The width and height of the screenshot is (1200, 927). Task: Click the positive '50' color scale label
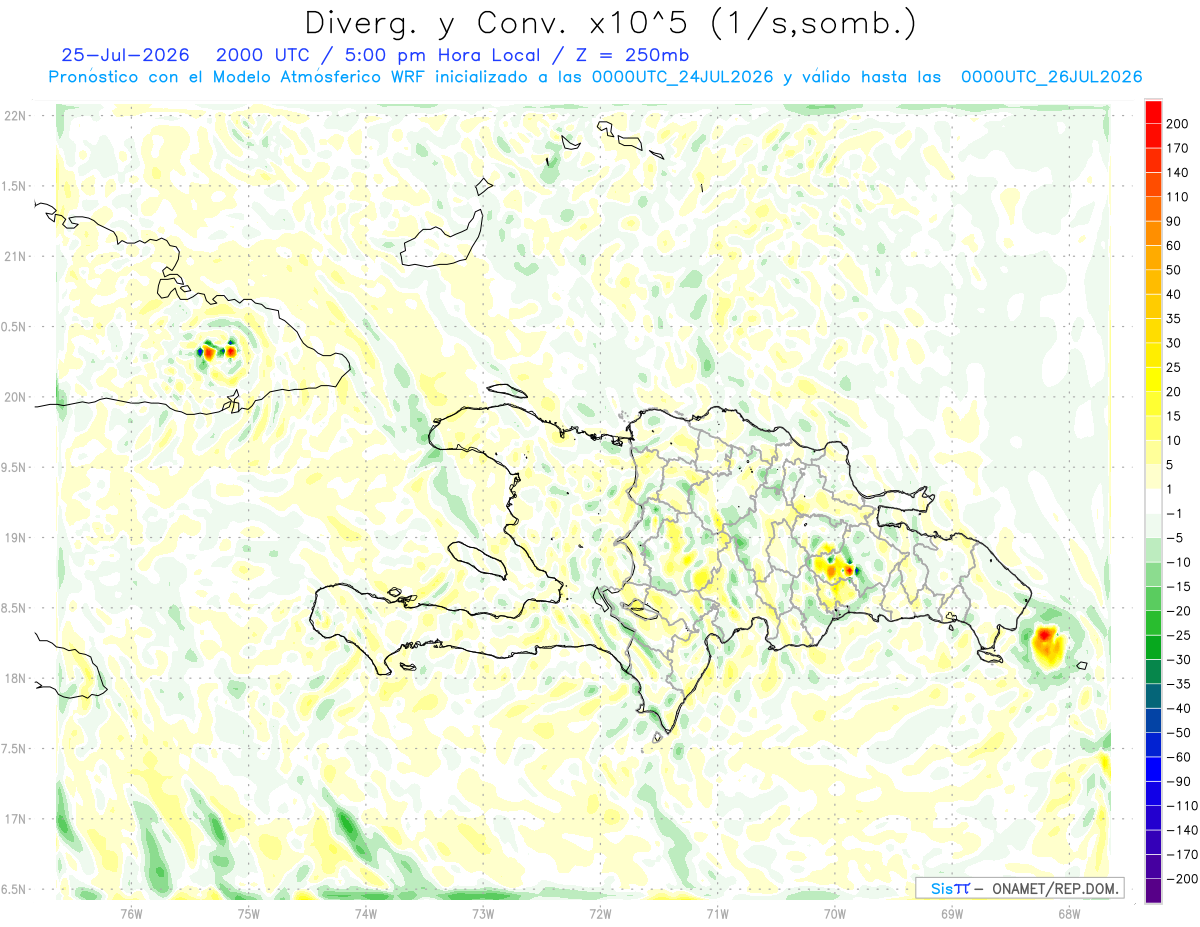pos(1174,270)
